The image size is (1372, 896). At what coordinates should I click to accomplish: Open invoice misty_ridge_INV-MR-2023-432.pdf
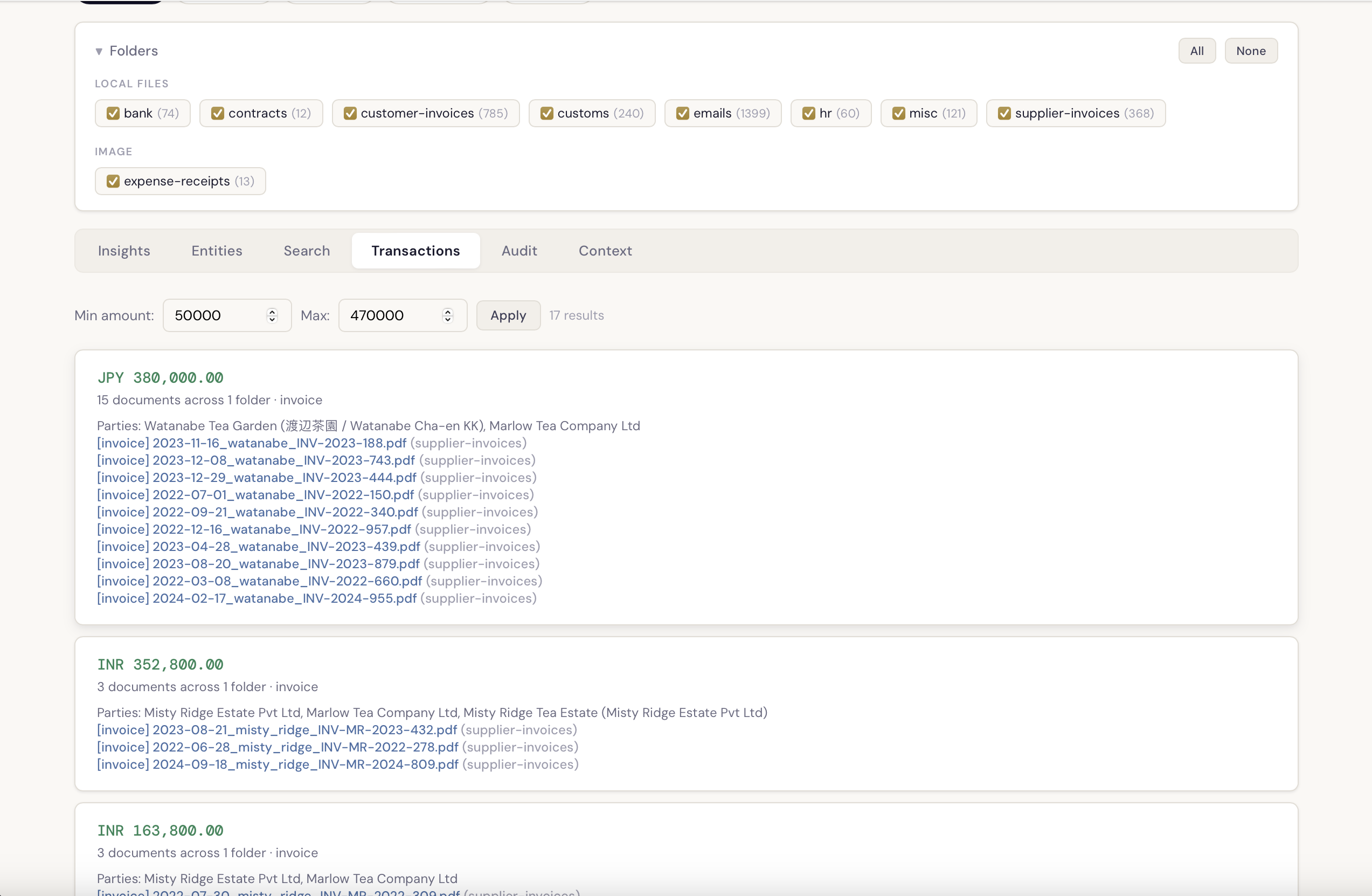point(278,730)
